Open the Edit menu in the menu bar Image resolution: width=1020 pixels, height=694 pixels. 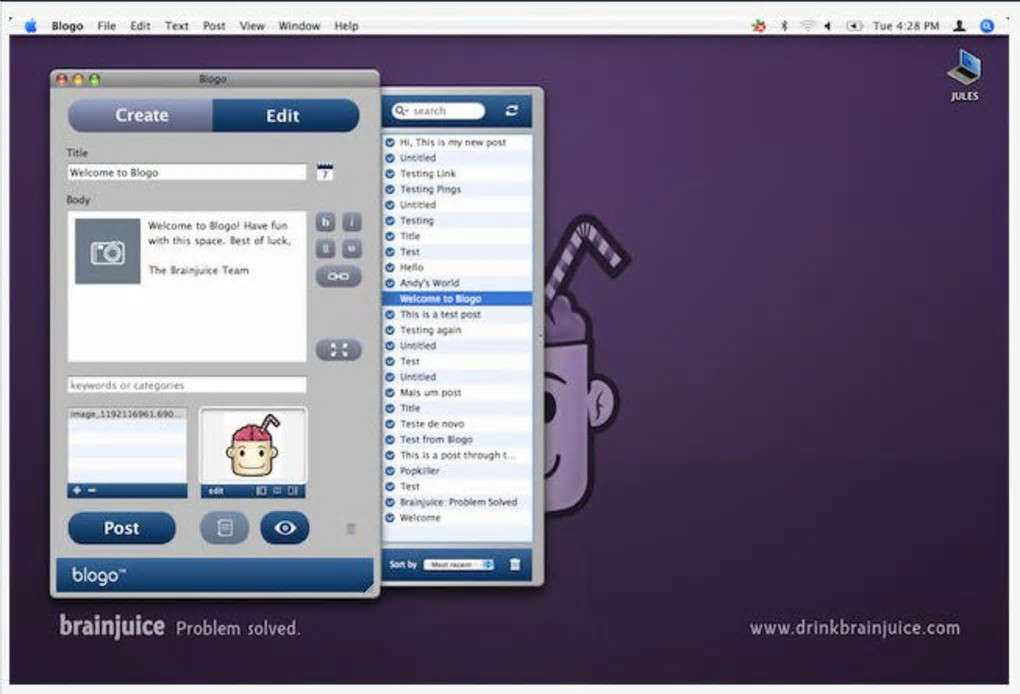[x=140, y=26]
